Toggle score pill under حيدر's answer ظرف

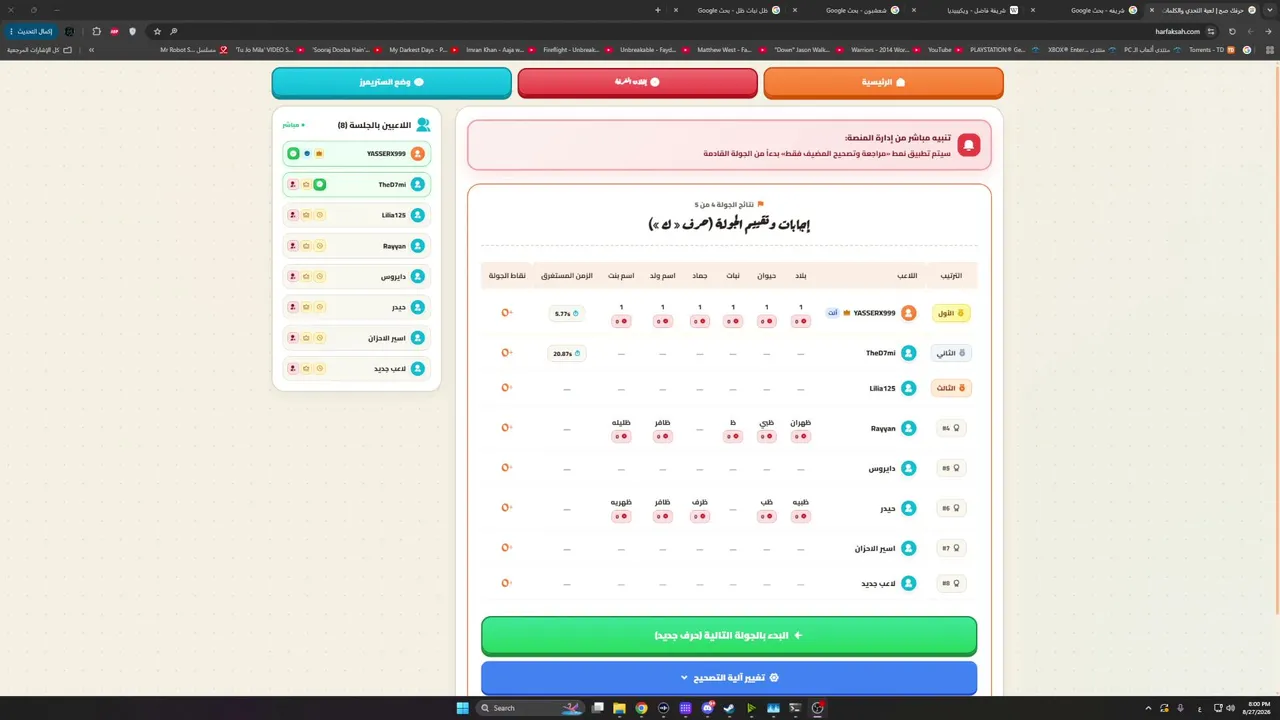(699, 517)
